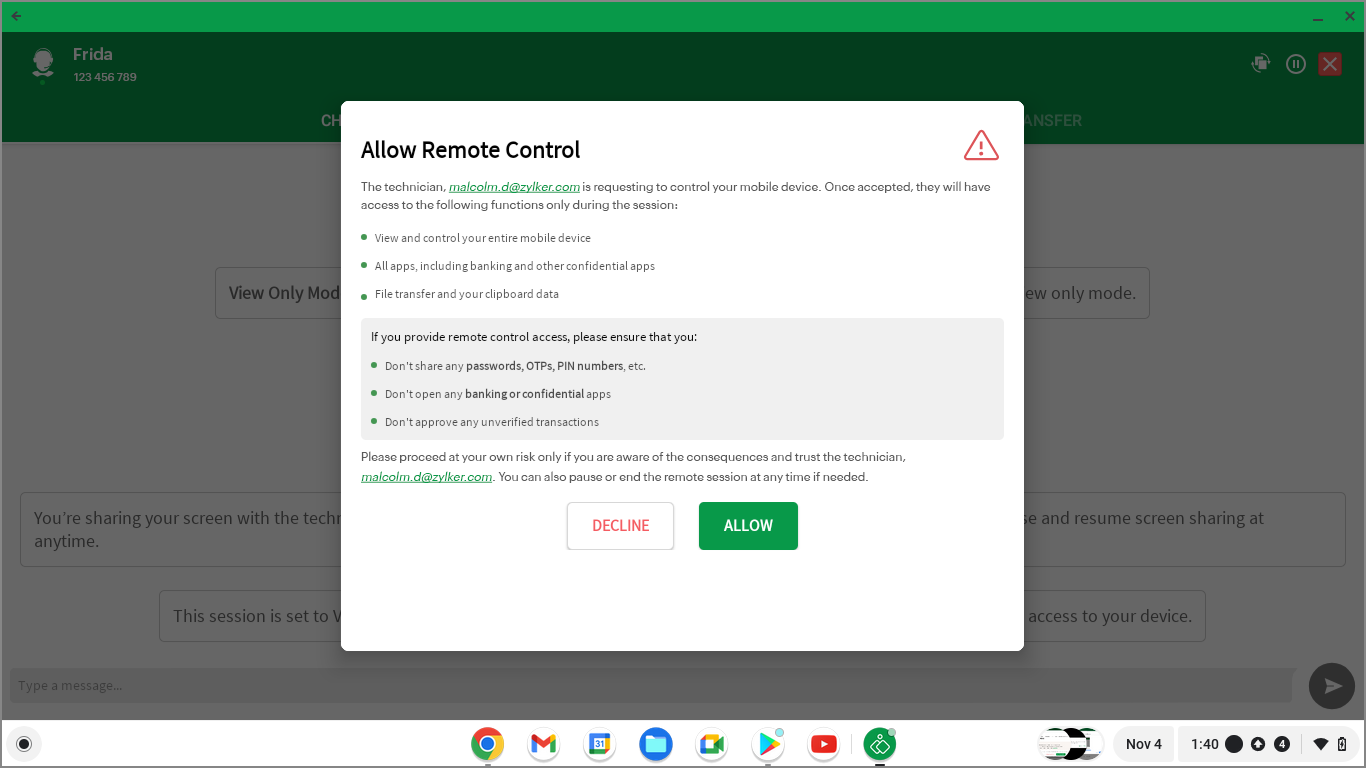The width and height of the screenshot is (1366, 768).
Task: End the session using the red X icon
Action: 1329,63
